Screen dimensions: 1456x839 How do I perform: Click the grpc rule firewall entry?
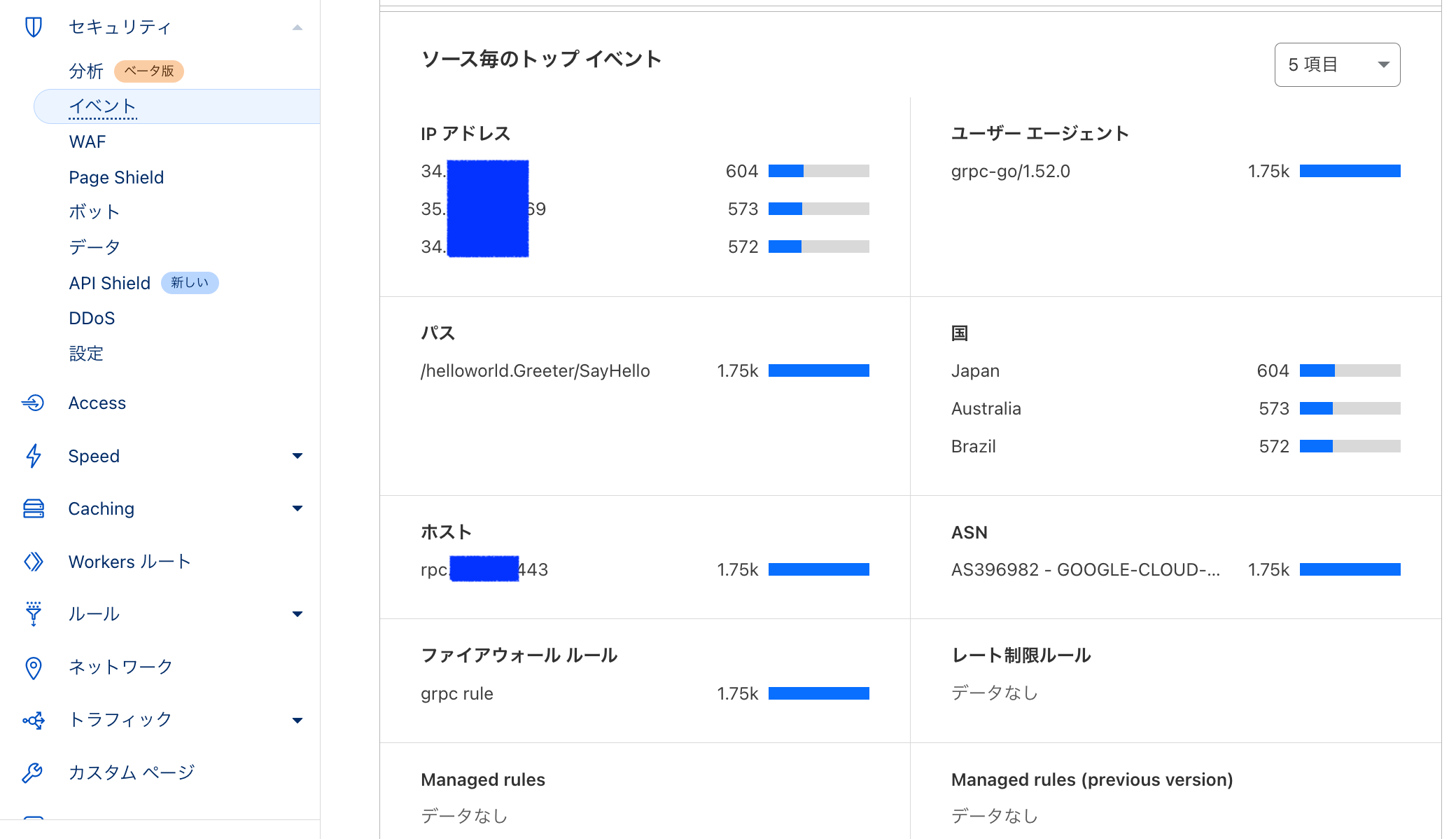pos(456,693)
